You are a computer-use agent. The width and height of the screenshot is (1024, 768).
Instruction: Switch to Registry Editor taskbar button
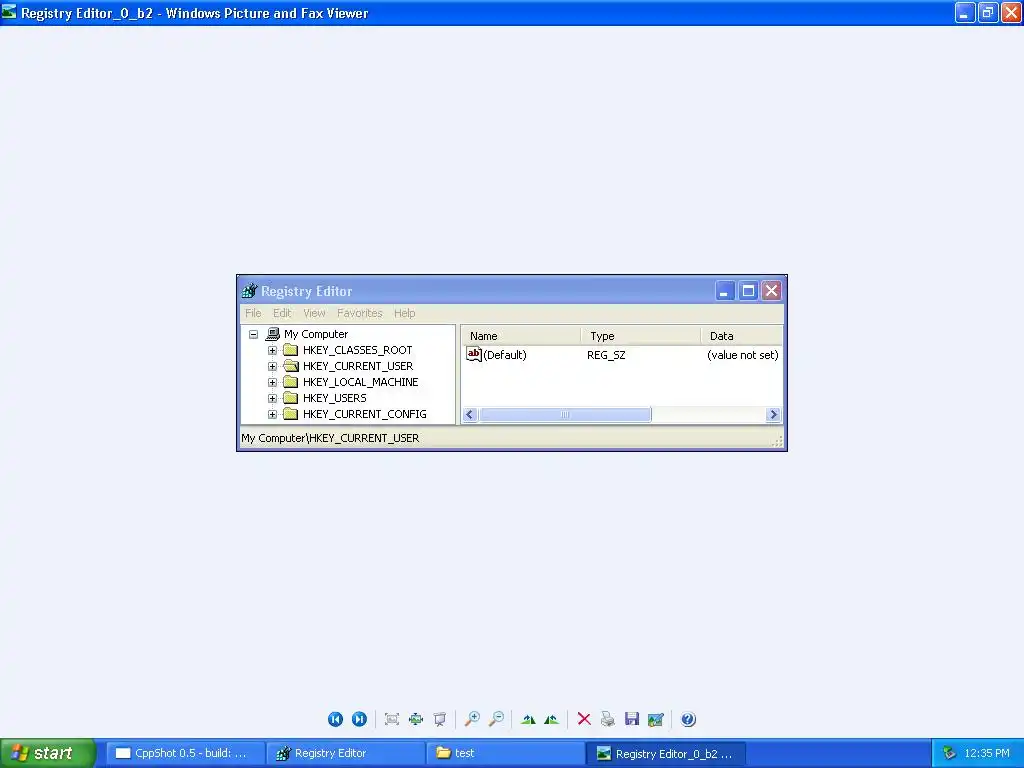(x=345, y=753)
